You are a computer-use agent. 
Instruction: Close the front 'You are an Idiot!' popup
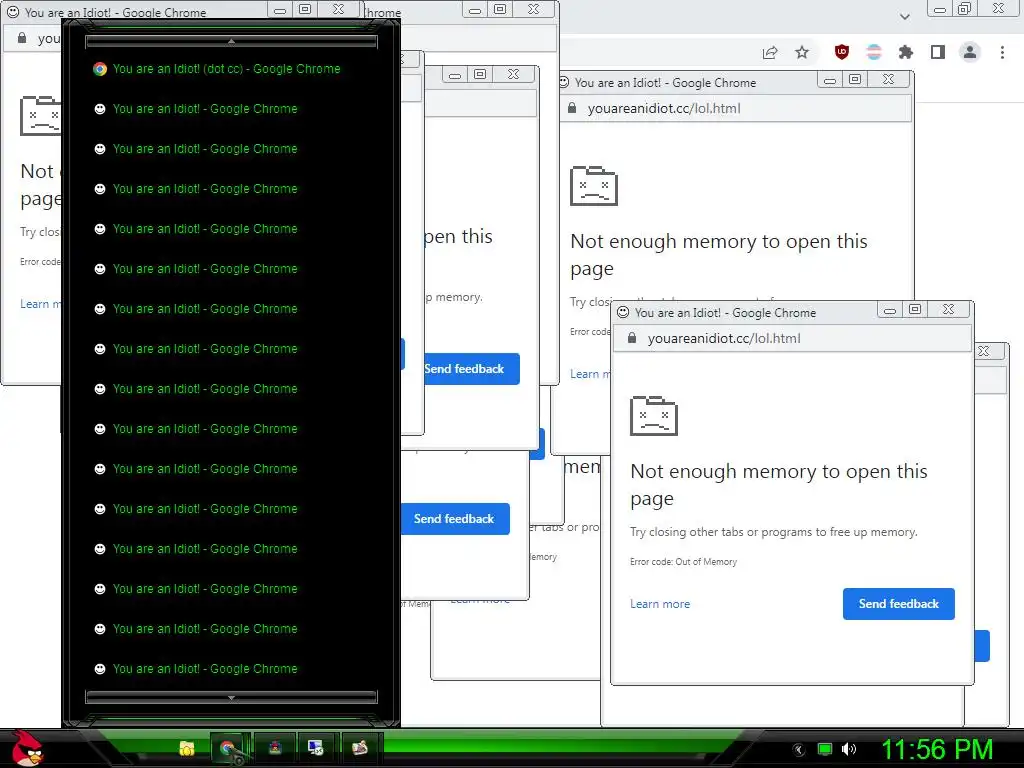click(x=948, y=310)
